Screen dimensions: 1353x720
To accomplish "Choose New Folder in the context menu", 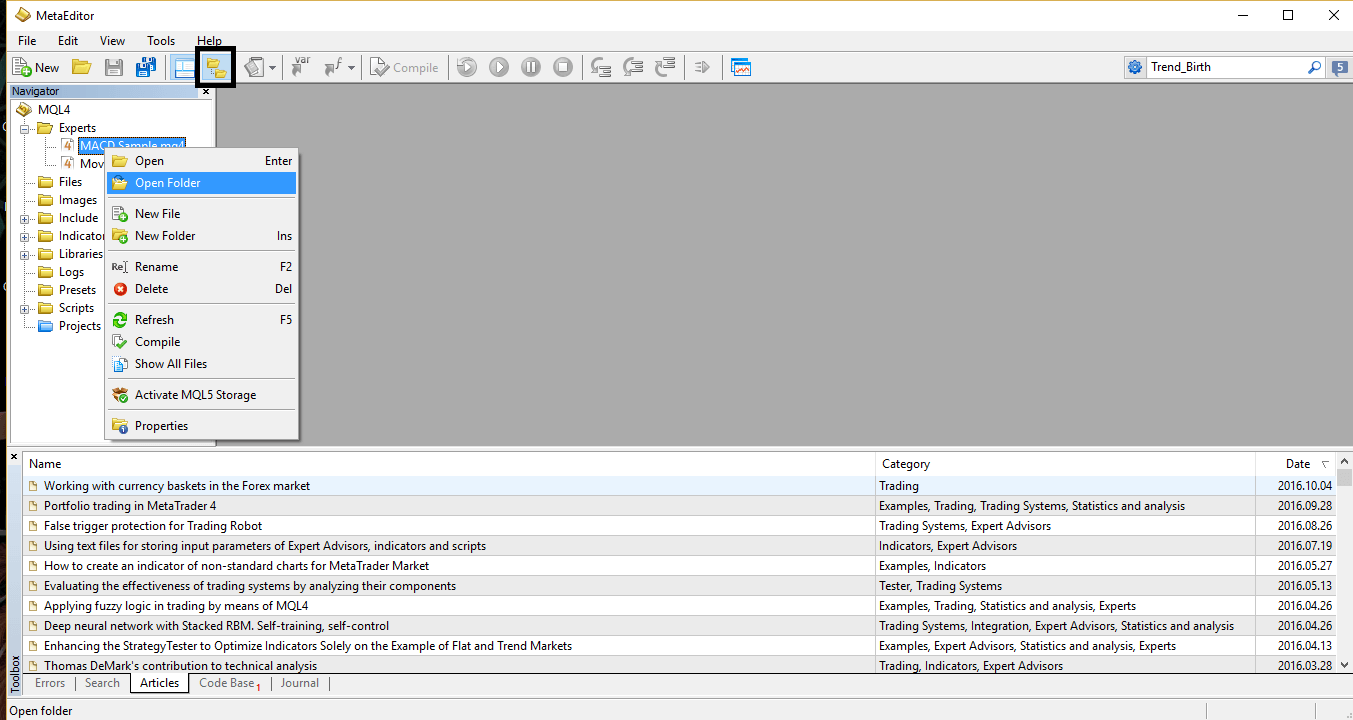I will click(201, 236).
